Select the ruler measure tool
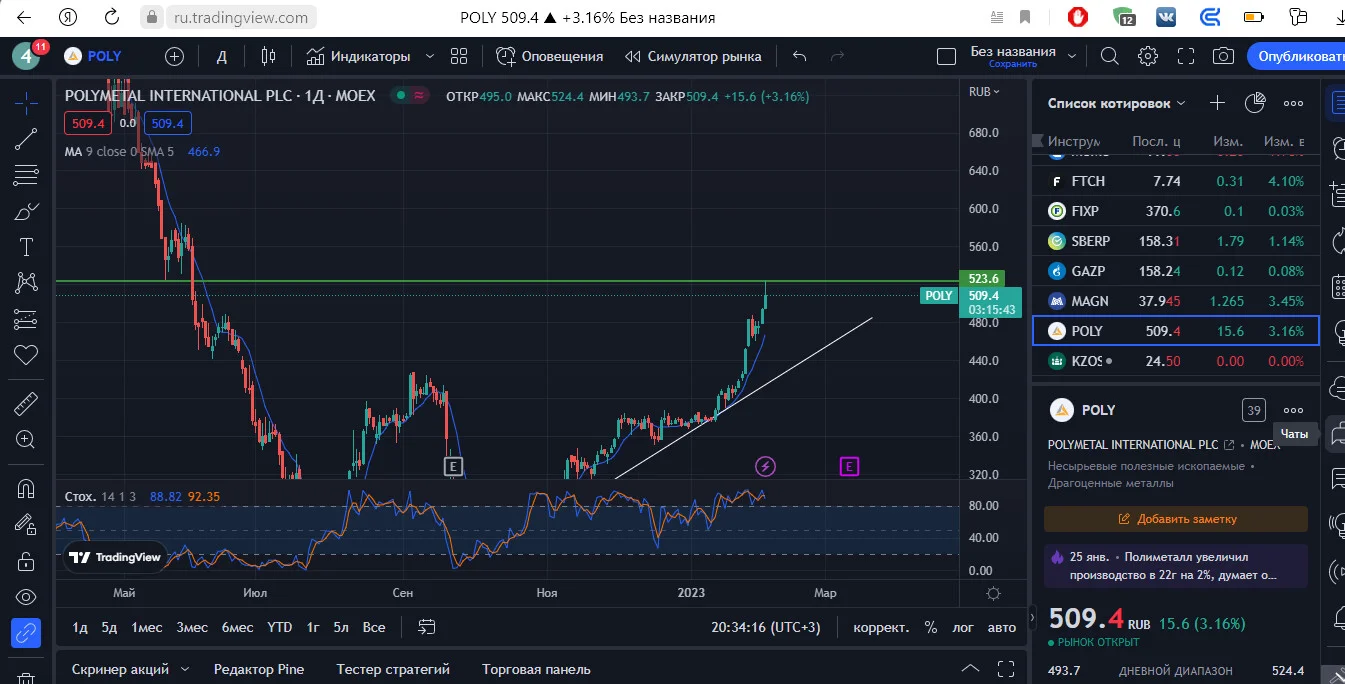 [26, 404]
